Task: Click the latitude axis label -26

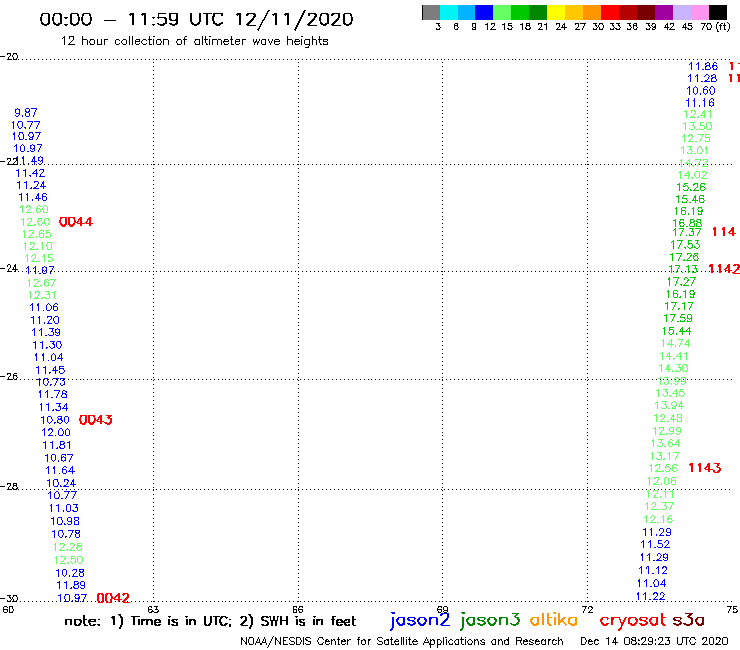Action: pyautogui.click(x=9, y=377)
